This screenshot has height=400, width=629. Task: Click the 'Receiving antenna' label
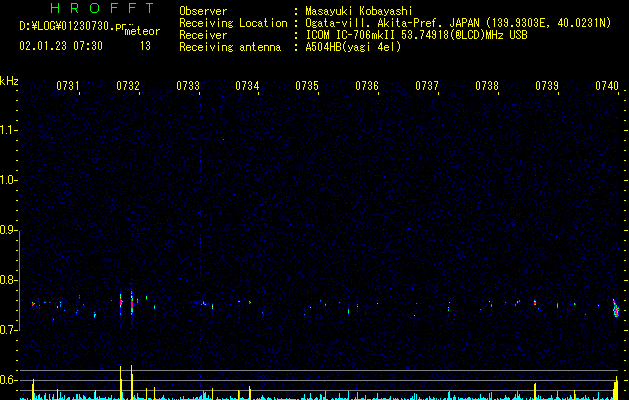[230, 47]
